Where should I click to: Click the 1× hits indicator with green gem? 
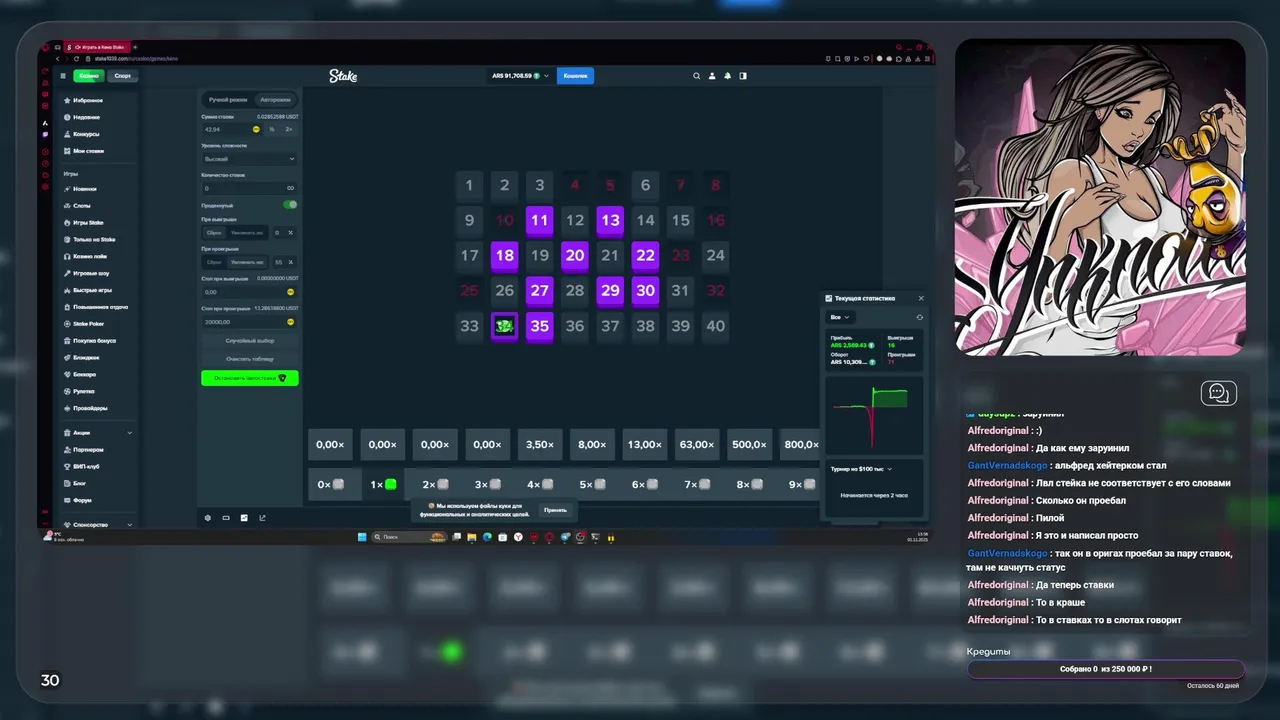(x=383, y=484)
